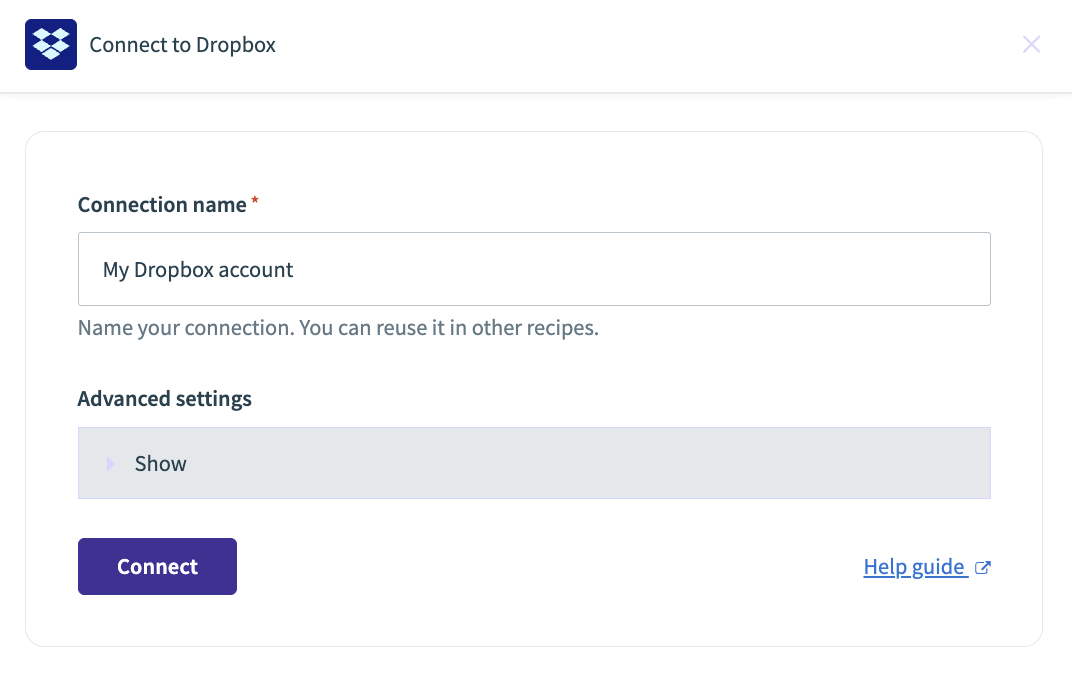
Task: Click the blank card area between Connect and Help guide
Action: tap(547, 567)
